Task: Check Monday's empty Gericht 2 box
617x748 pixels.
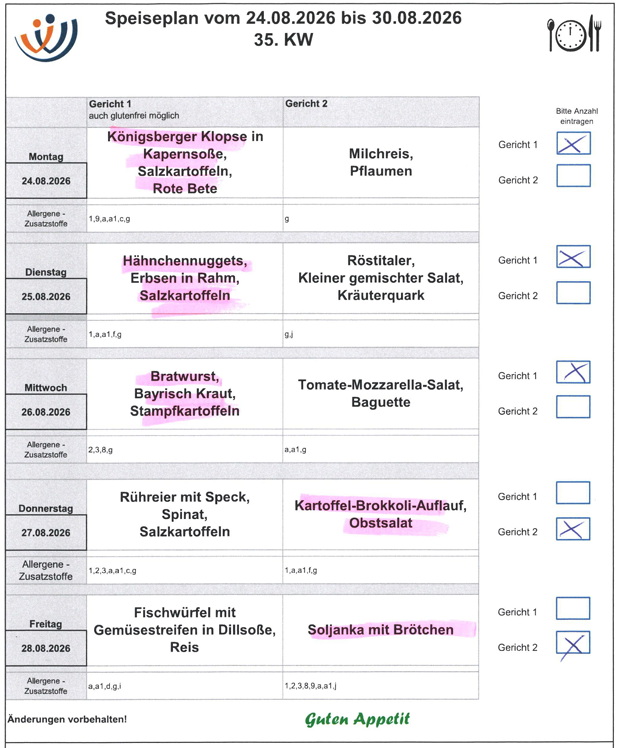Action: [574, 176]
